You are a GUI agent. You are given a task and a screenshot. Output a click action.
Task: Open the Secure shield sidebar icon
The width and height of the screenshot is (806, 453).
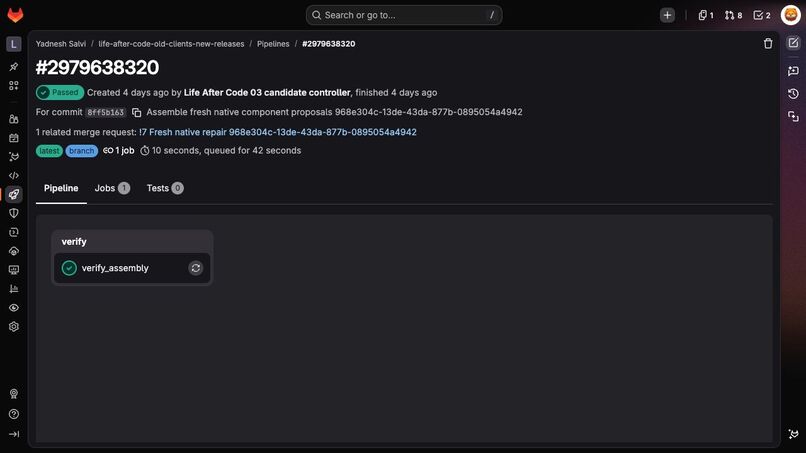(14, 213)
